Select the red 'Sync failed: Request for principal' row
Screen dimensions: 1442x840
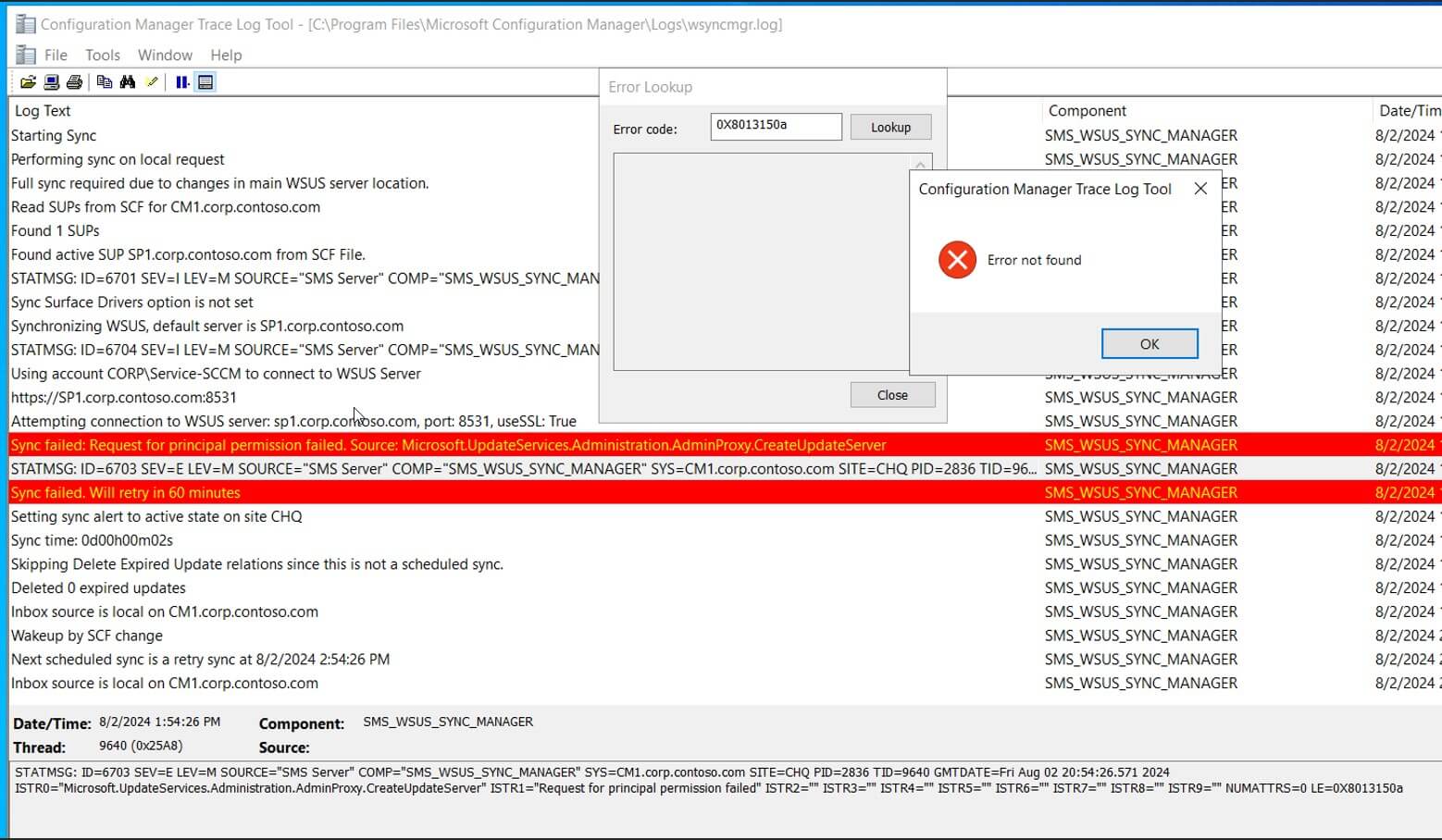point(726,445)
